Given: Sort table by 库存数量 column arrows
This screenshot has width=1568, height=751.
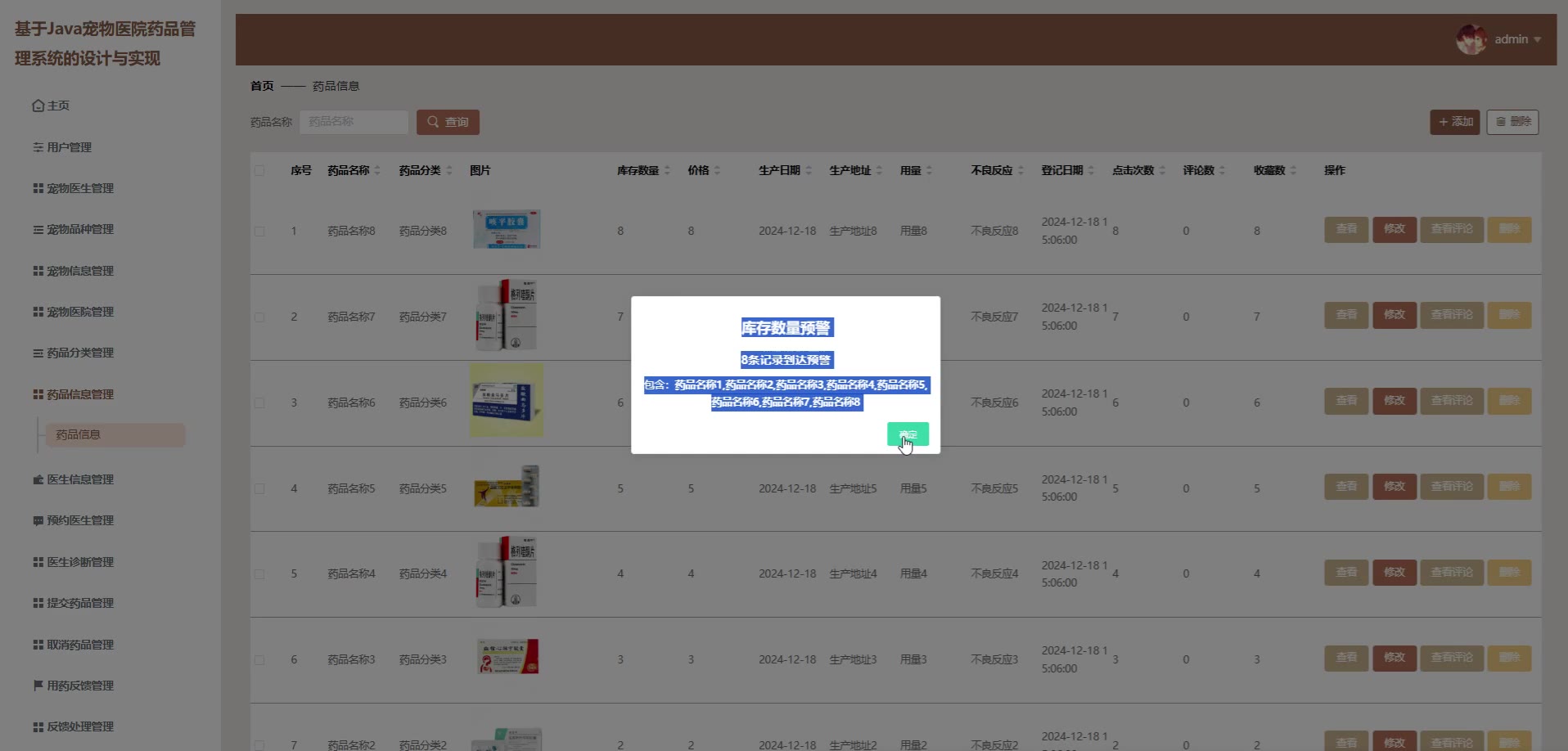Looking at the screenshot, I should pyautogui.click(x=667, y=170).
